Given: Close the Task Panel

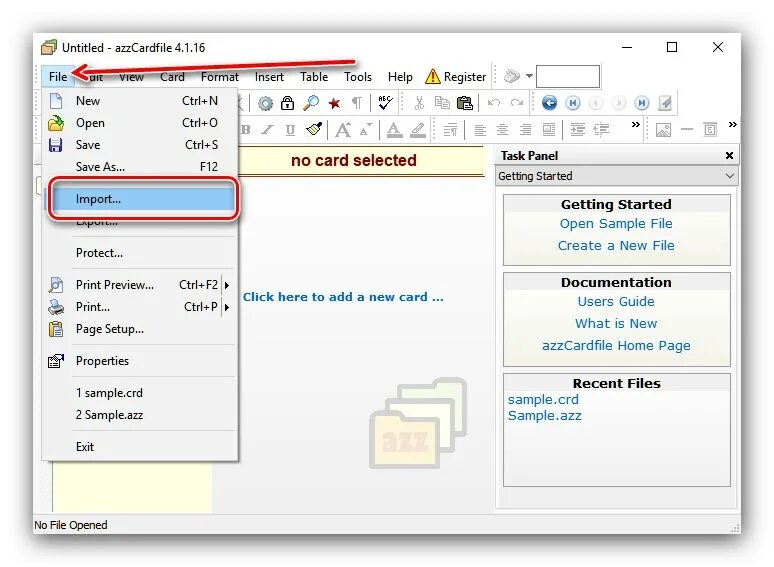Looking at the screenshot, I should click(x=729, y=155).
